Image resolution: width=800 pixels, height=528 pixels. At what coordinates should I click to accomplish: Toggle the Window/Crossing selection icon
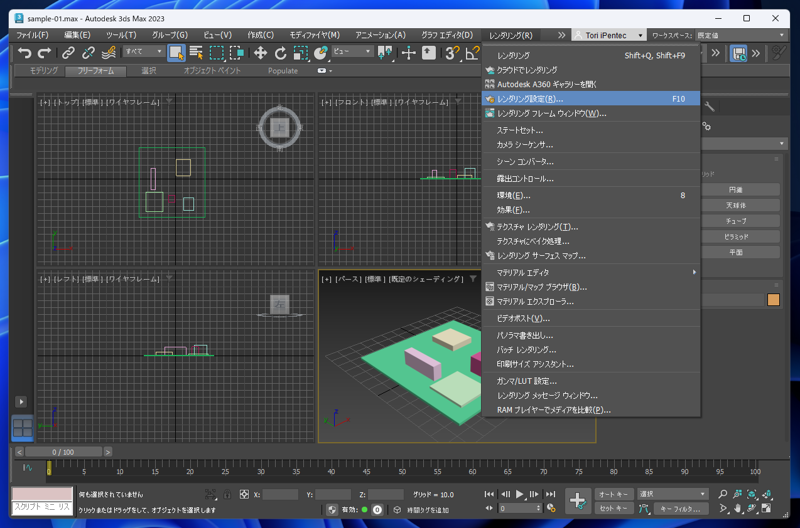236,53
